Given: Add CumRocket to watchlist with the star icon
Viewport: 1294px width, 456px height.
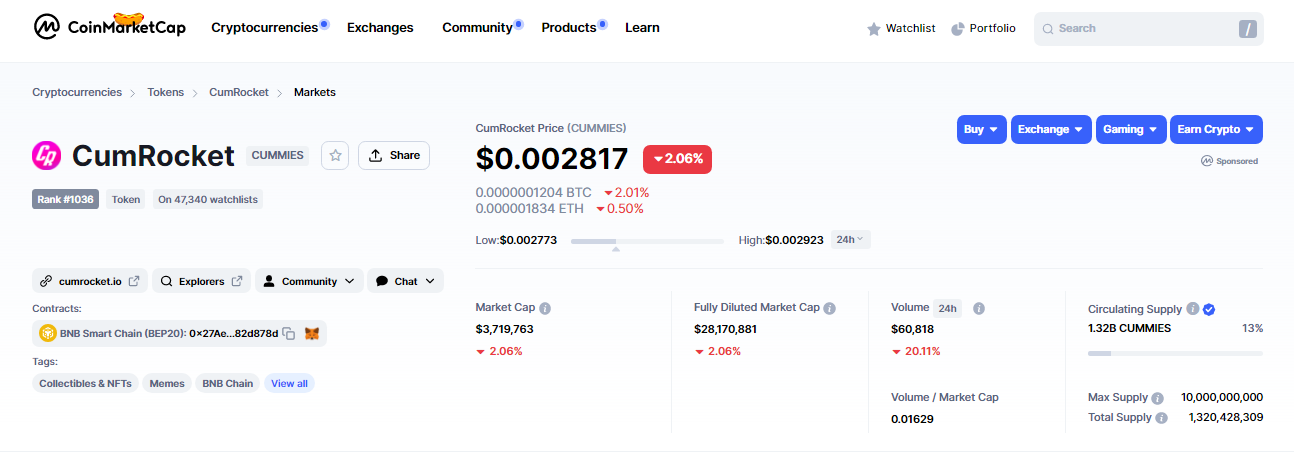Looking at the screenshot, I should point(336,155).
